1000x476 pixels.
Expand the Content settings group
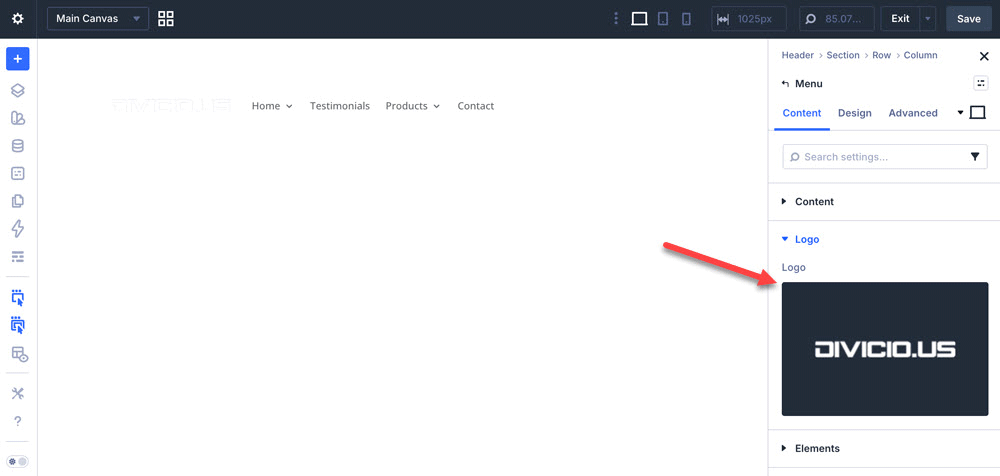884,202
